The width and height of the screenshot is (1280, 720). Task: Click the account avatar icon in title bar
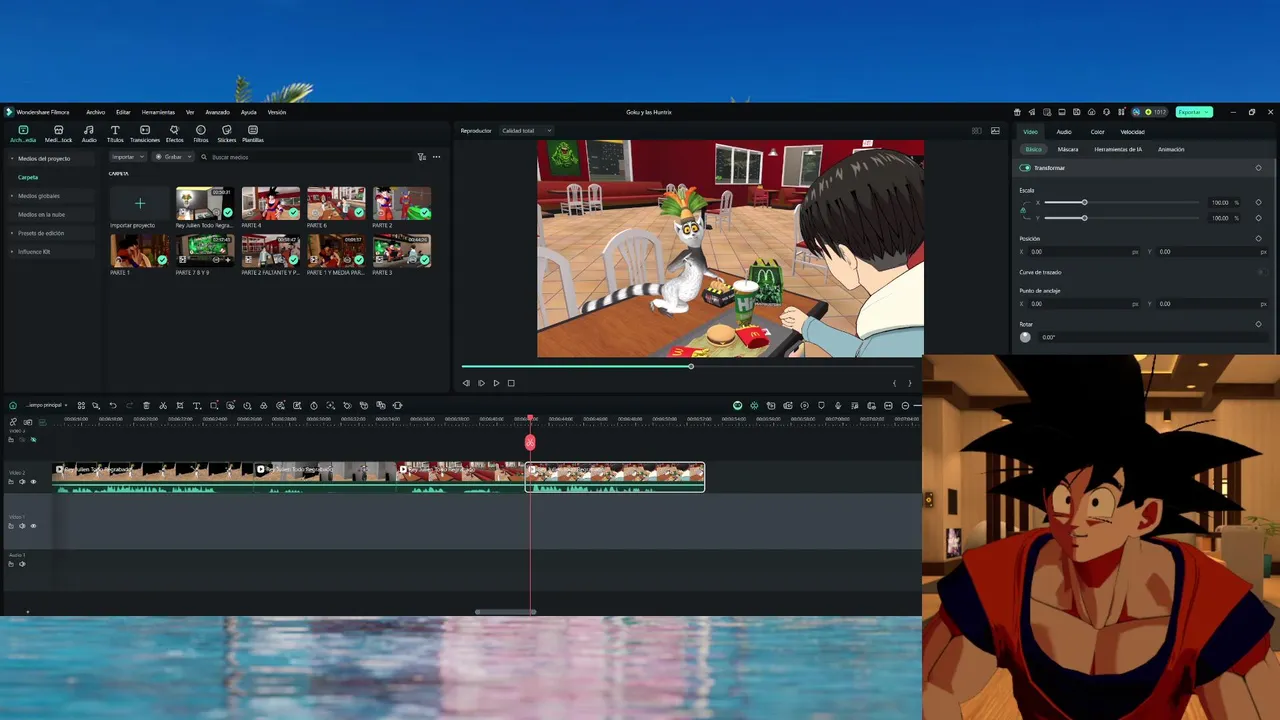click(1136, 112)
